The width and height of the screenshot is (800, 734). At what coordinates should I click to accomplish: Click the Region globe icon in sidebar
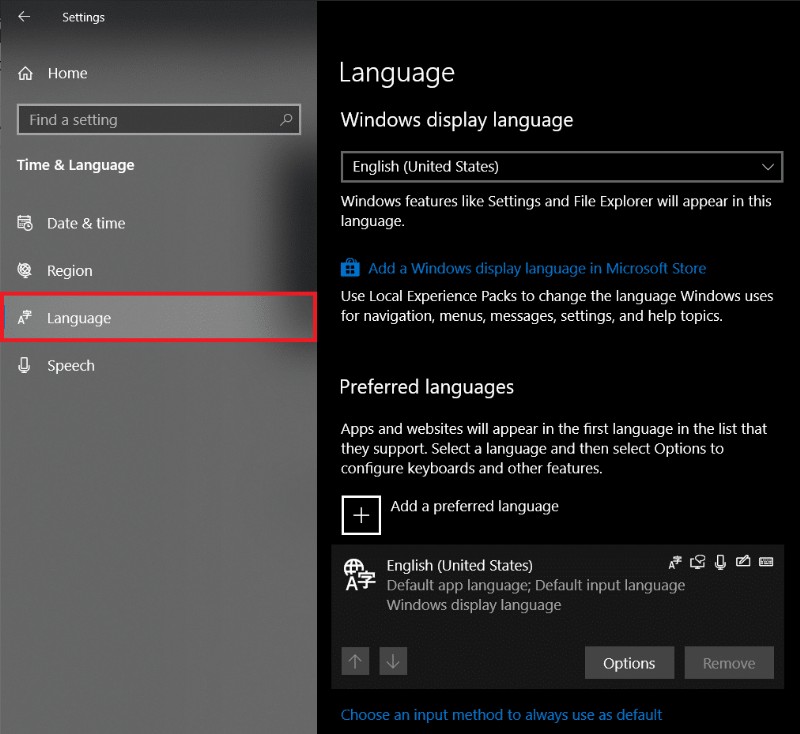tap(24, 270)
